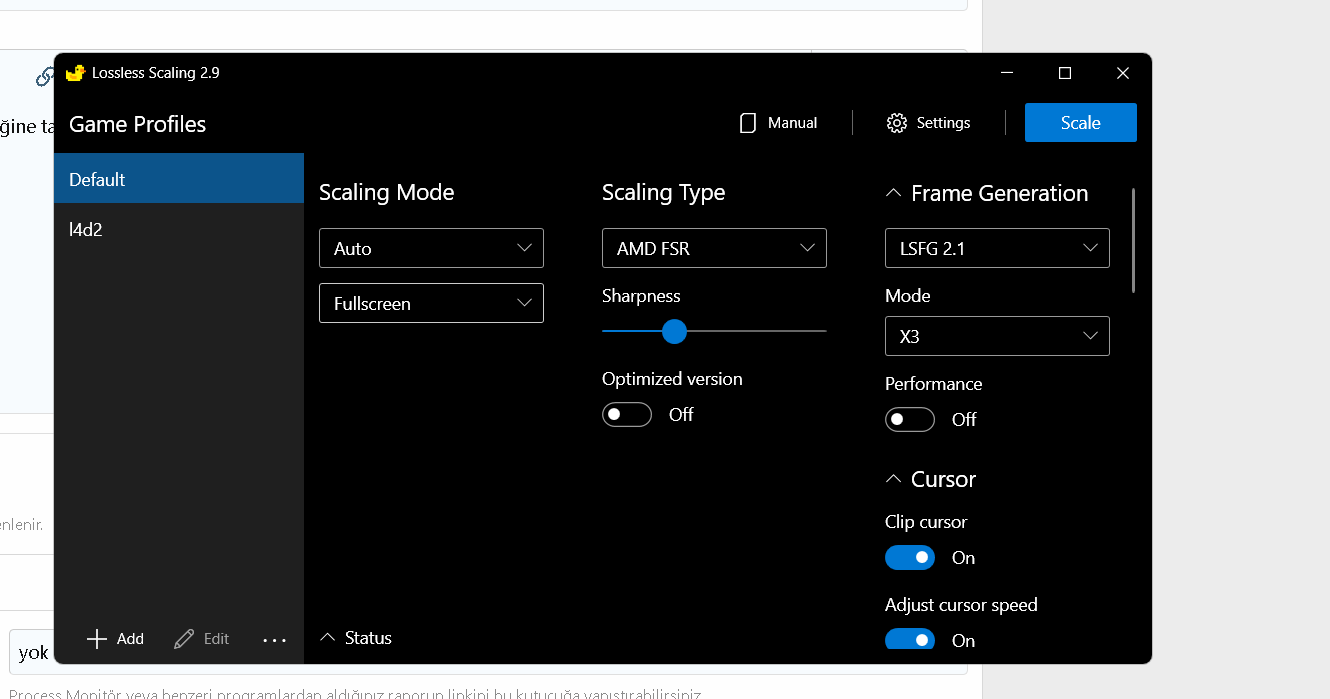Click the Lossless Scaling duck icon
Image resolution: width=1330 pixels, height=699 pixels.
click(75, 73)
